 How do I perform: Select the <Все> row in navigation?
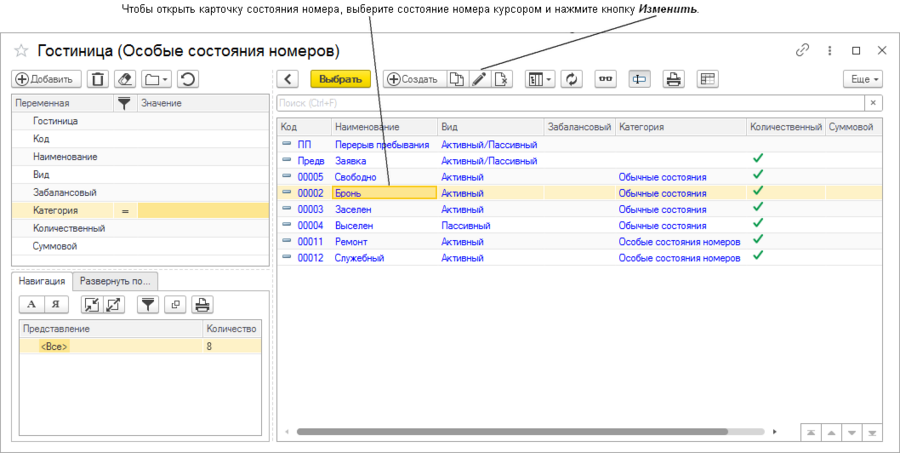click(x=140, y=346)
